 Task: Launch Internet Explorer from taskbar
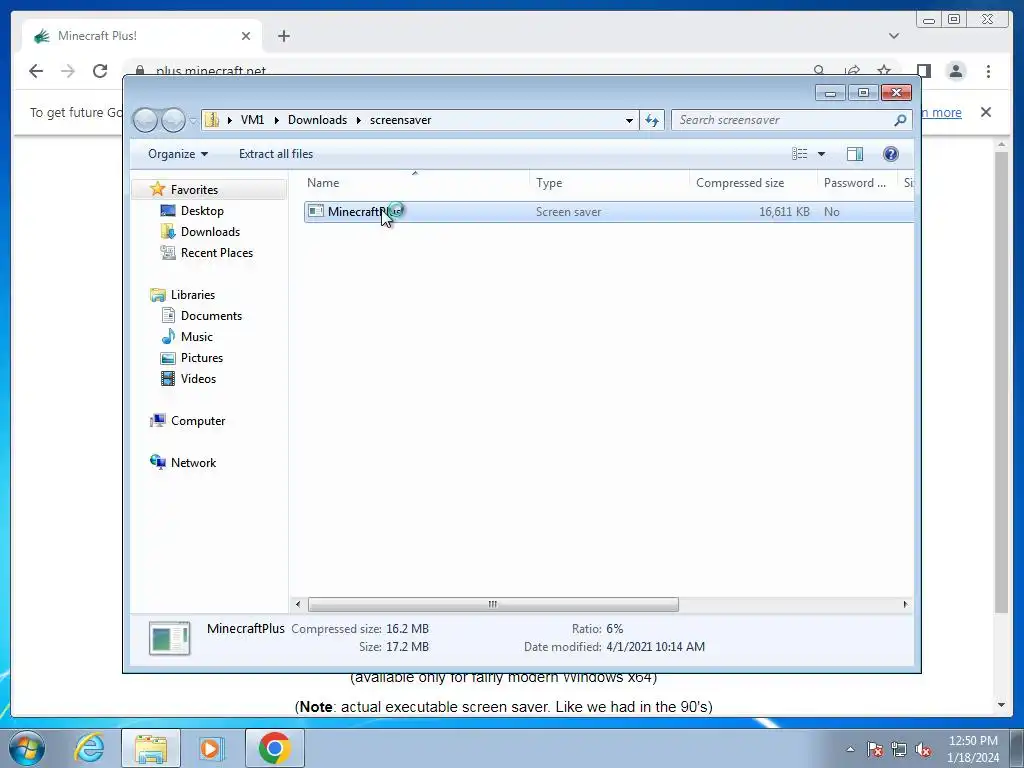89,748
